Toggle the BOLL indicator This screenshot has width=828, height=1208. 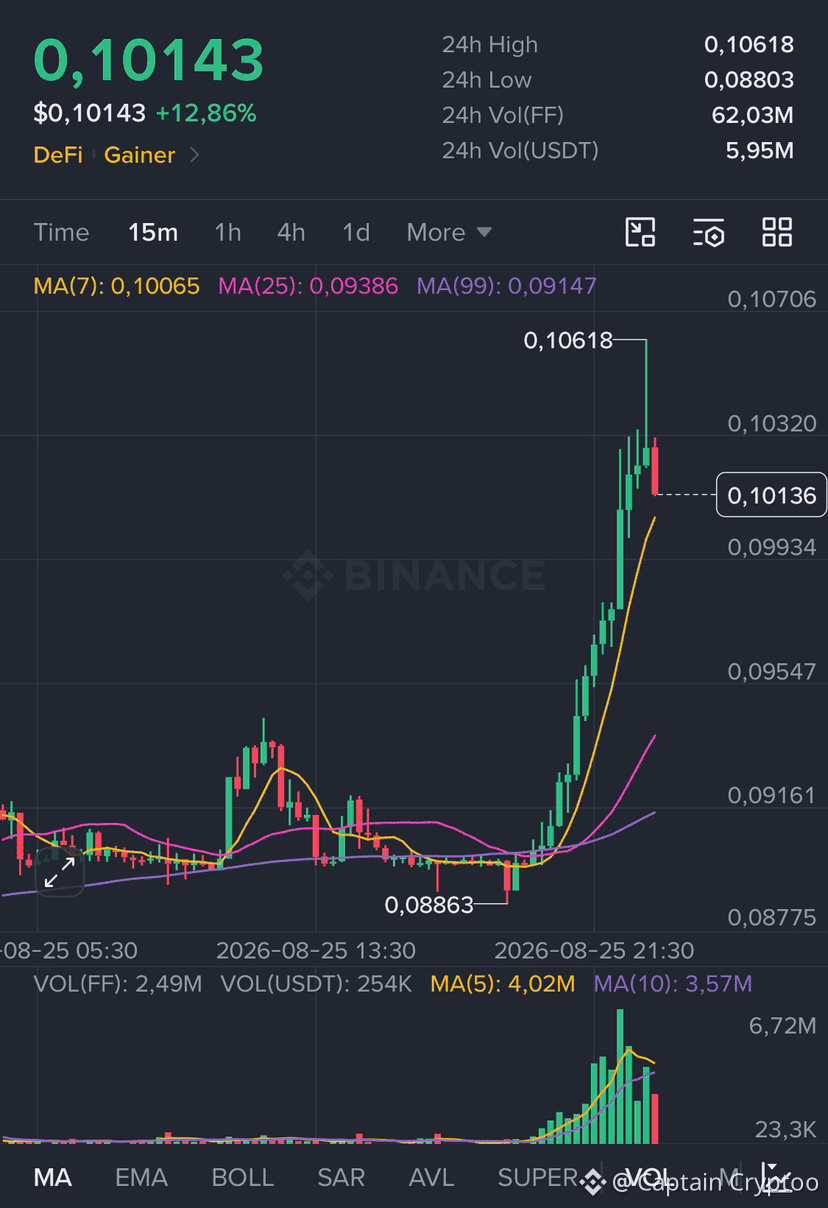[242, 1177]
